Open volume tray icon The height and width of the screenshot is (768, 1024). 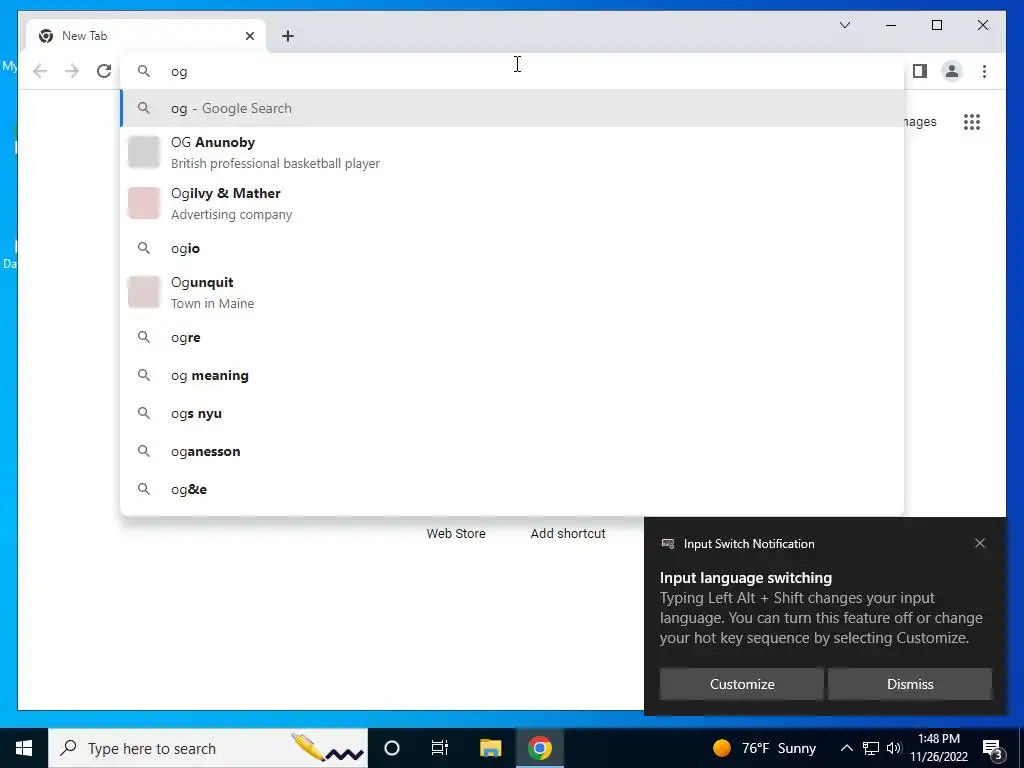[894, 748]
